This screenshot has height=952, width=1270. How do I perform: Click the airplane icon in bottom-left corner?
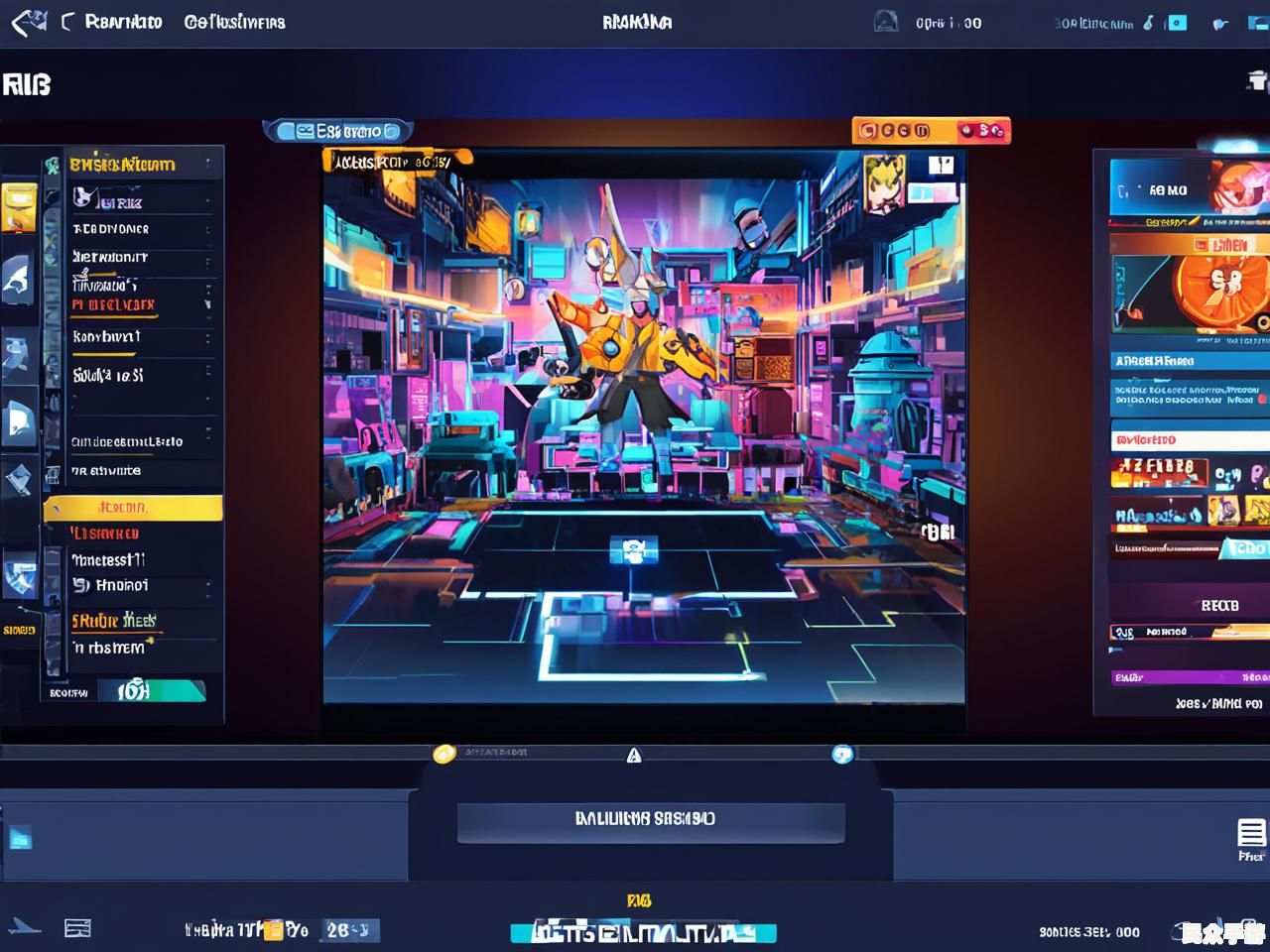coord(24,928)
